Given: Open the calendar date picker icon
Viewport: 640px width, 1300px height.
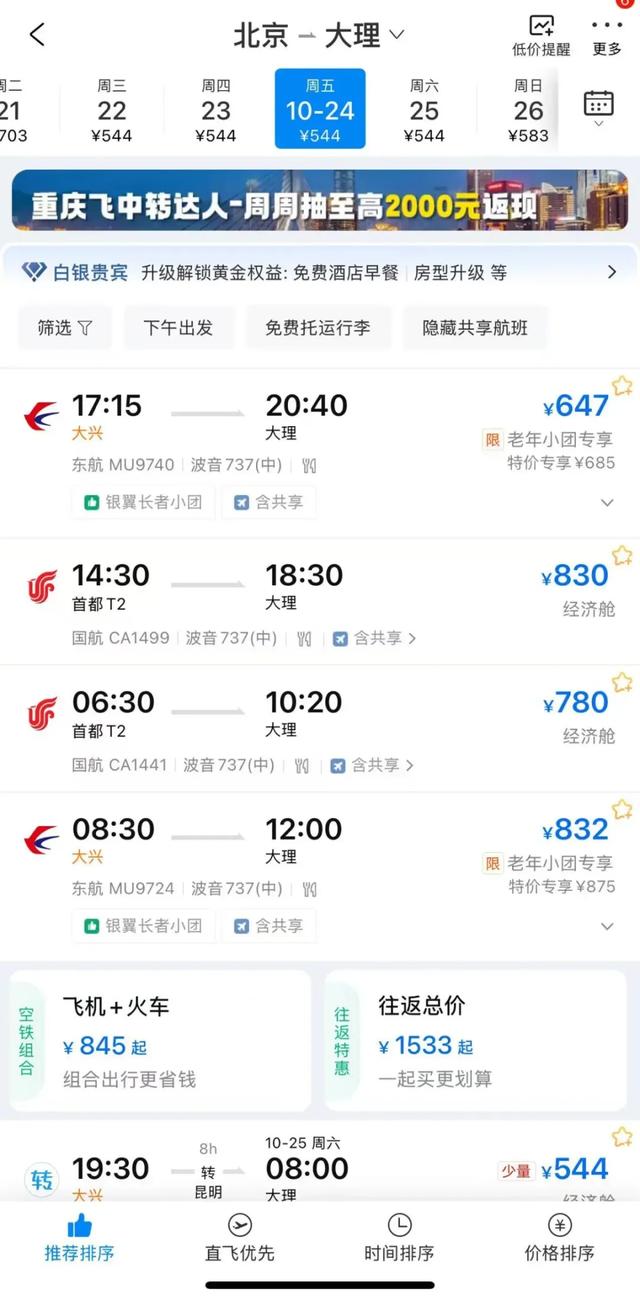Looking at the screenshot, I should coord(598,104).
